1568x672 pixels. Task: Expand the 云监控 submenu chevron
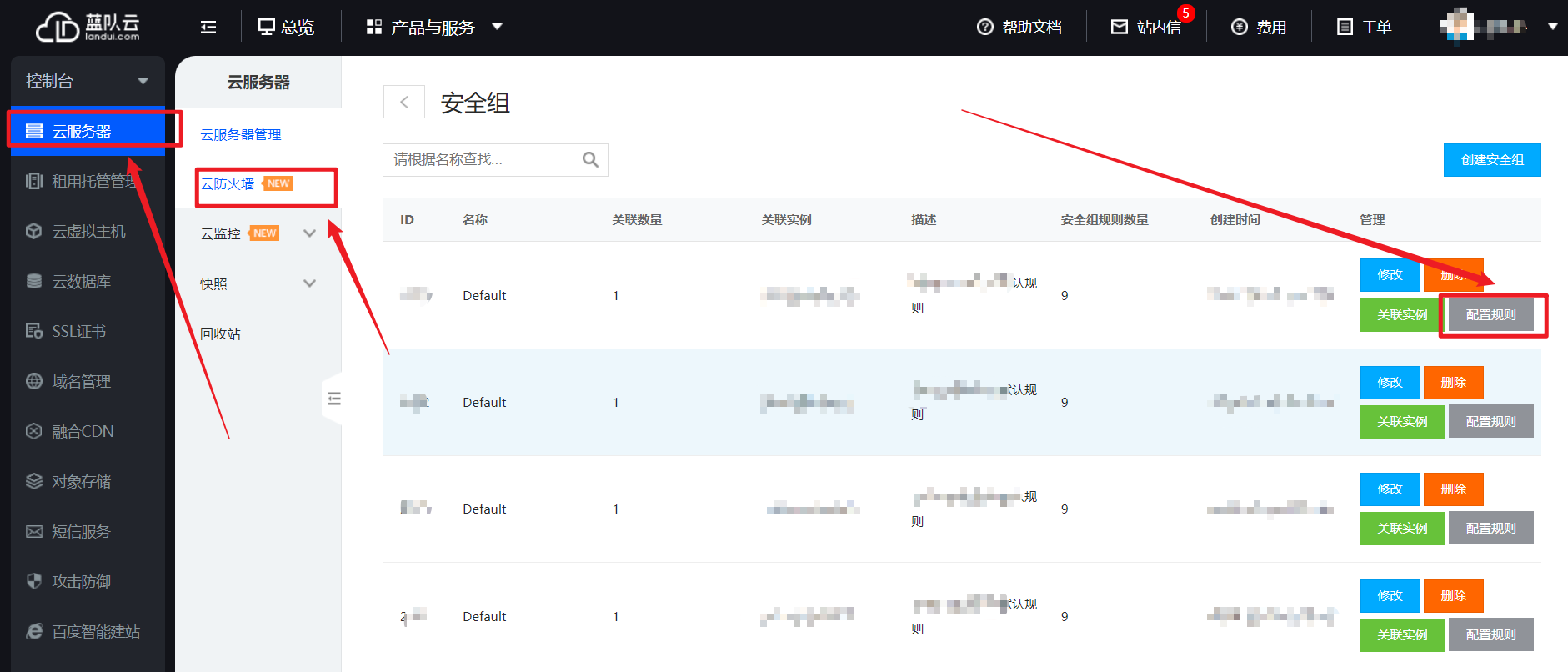(x=309, y=233)
